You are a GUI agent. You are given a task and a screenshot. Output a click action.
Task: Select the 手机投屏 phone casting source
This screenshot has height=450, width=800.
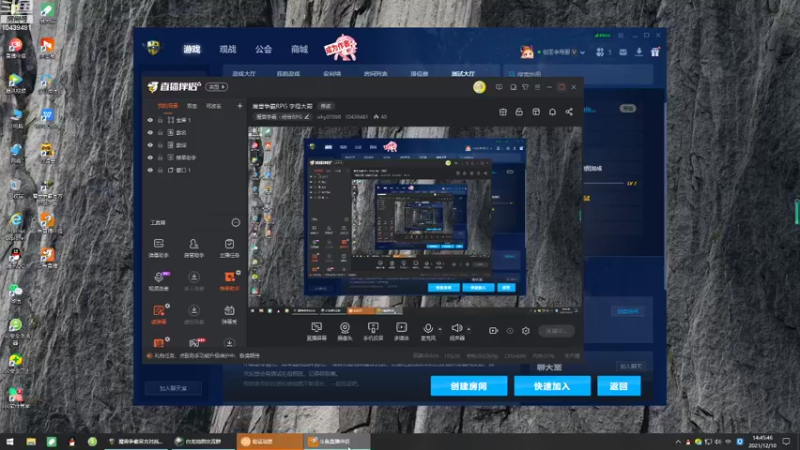click(373, 331)
